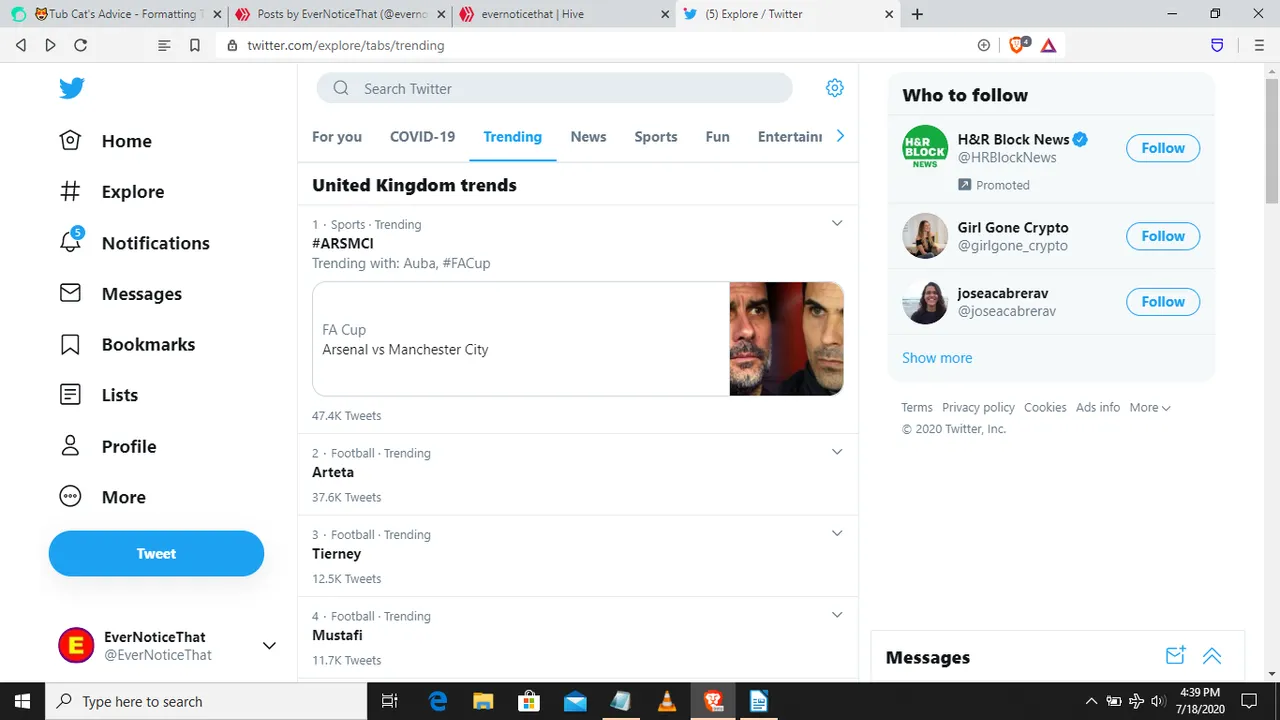Open Task View on taskbar
This screenshot has height=720, width=1280.
(x=391, y=701)
